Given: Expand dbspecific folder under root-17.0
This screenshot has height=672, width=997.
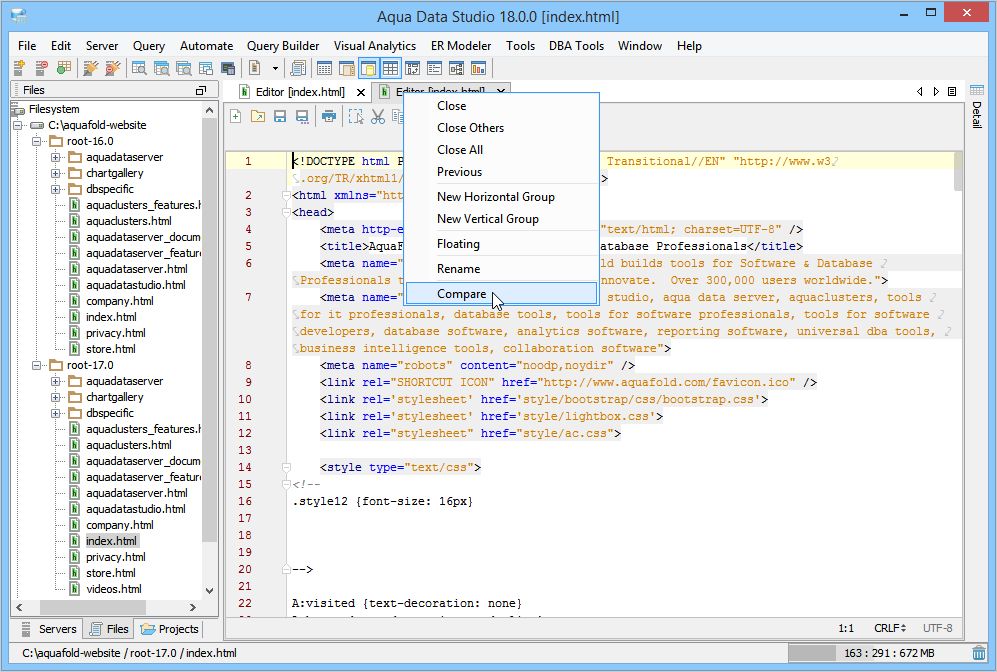Looking at the screenshot, I should [x=55, y=413].
